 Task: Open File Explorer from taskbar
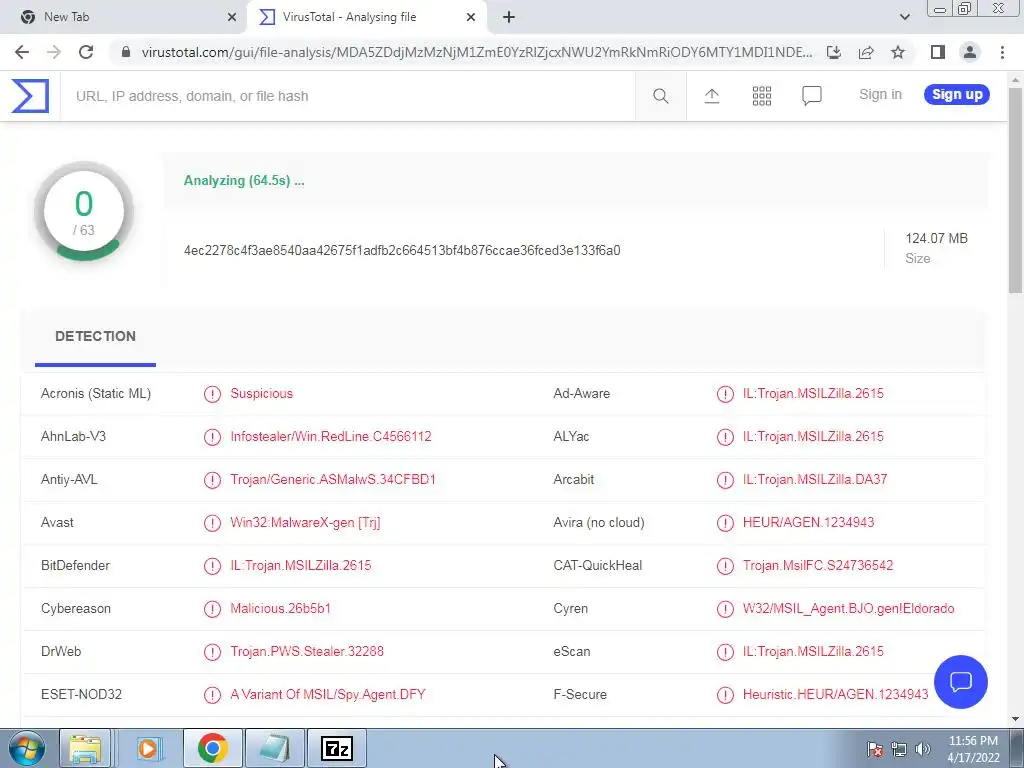click(x=86, y=748)
